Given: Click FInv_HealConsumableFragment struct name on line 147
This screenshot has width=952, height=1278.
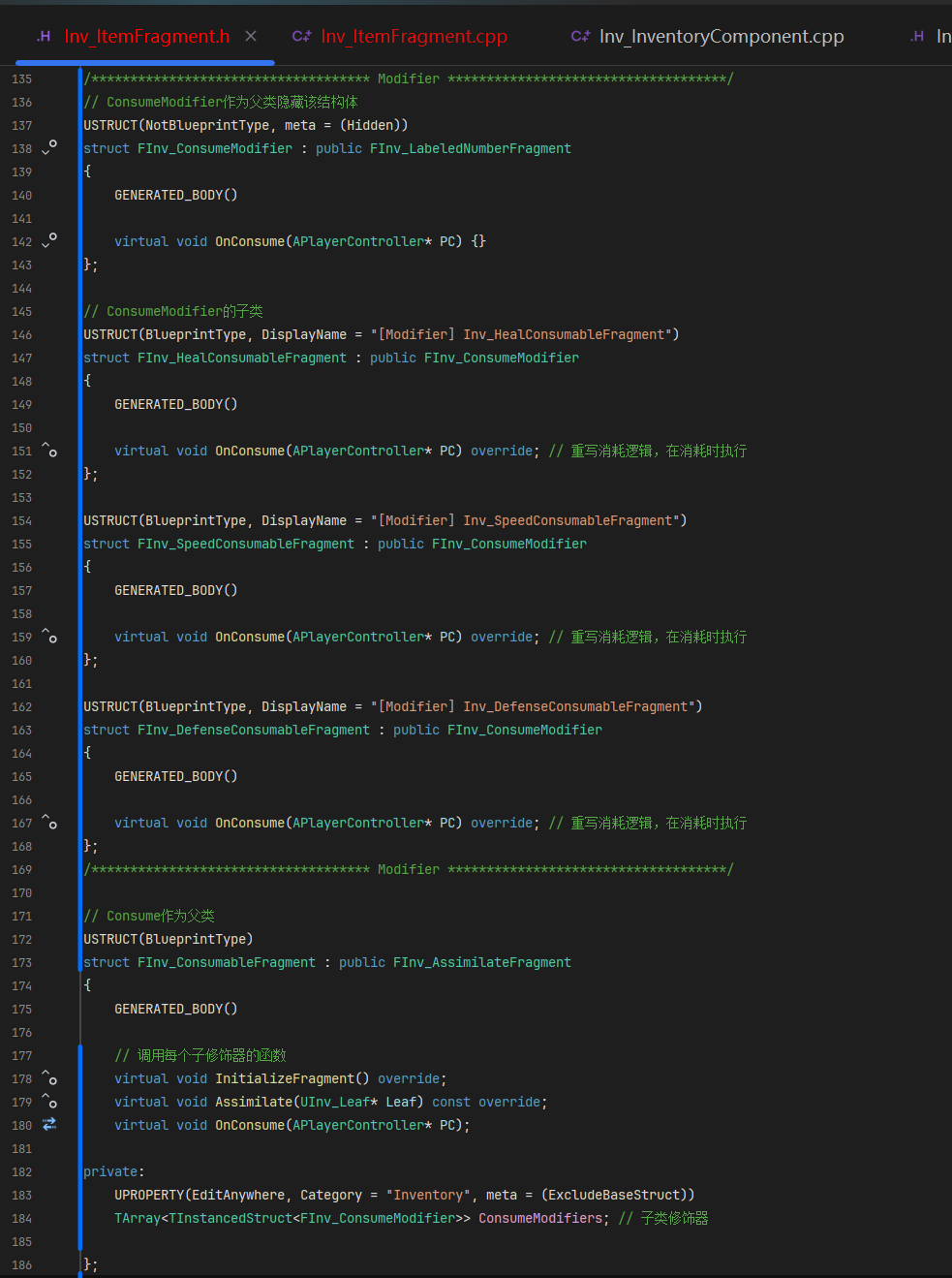Looking at the screenshot, I should click(x=242, y=358).
